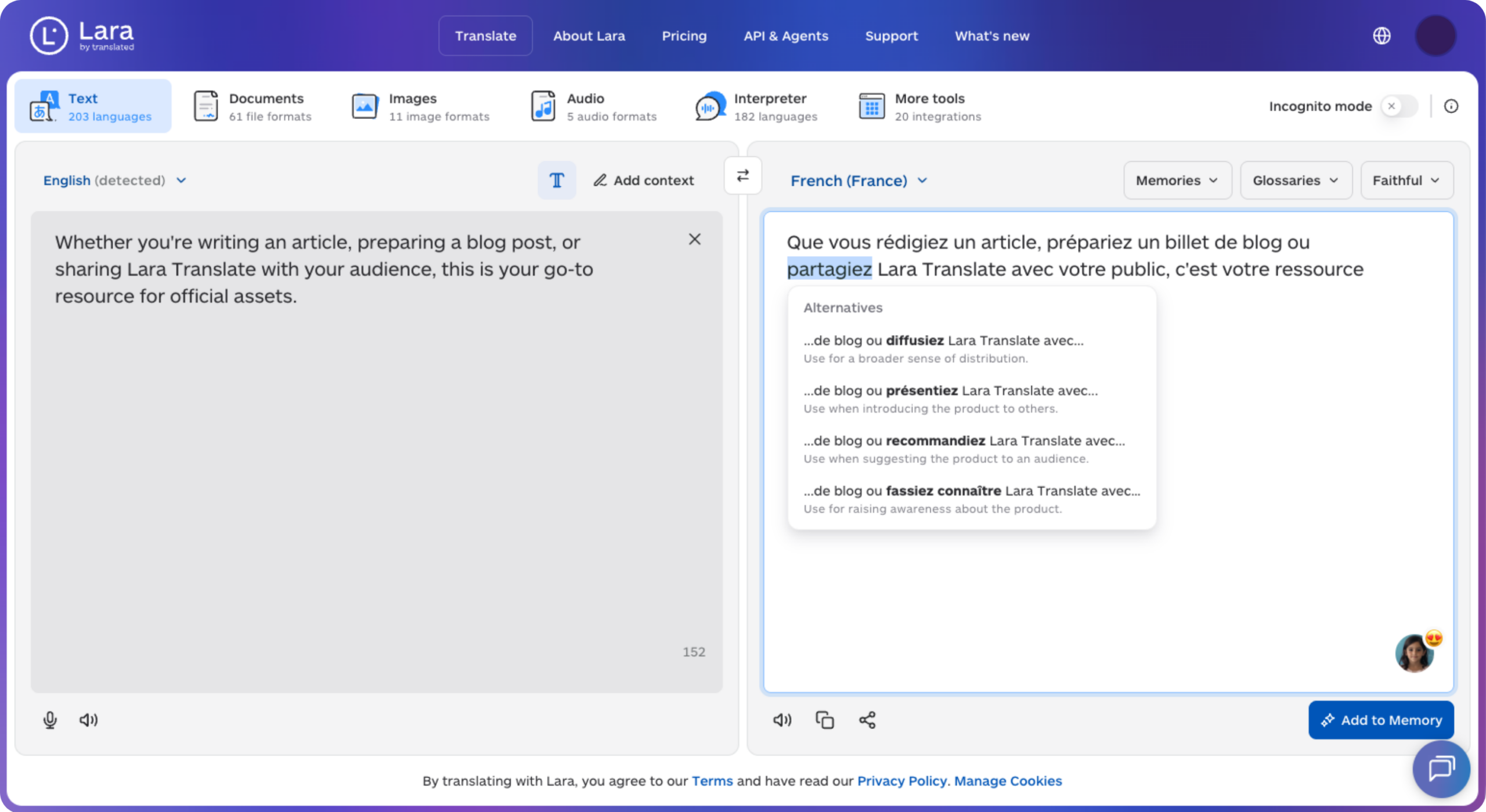1486x812 pixels.
Task: Play the French translation audio
Action: (782, 720)
